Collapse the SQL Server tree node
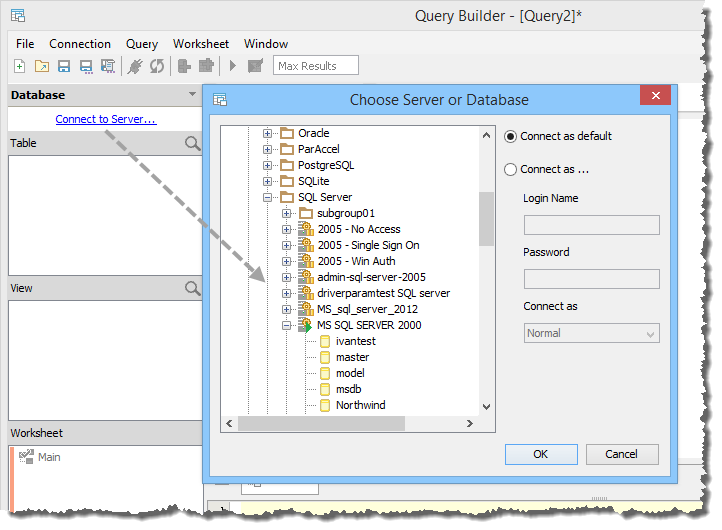This screenshot has height=530, width=722. (267, 198)
